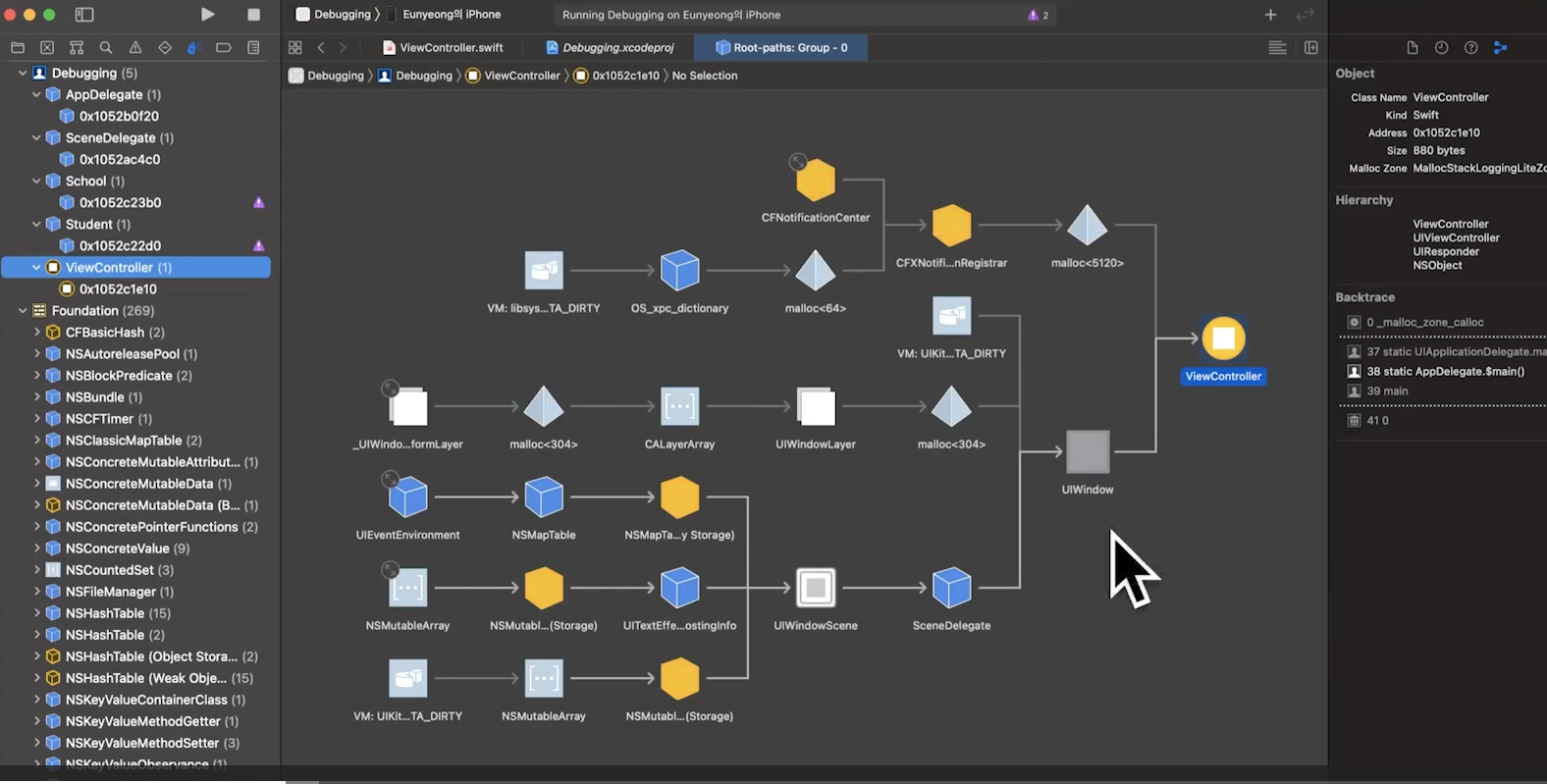Select backtrace frame 0 _malloc_zone_calloc
Viewport: 1547px width, 784px height.
pyautogui.click(x=1424, y=322)
